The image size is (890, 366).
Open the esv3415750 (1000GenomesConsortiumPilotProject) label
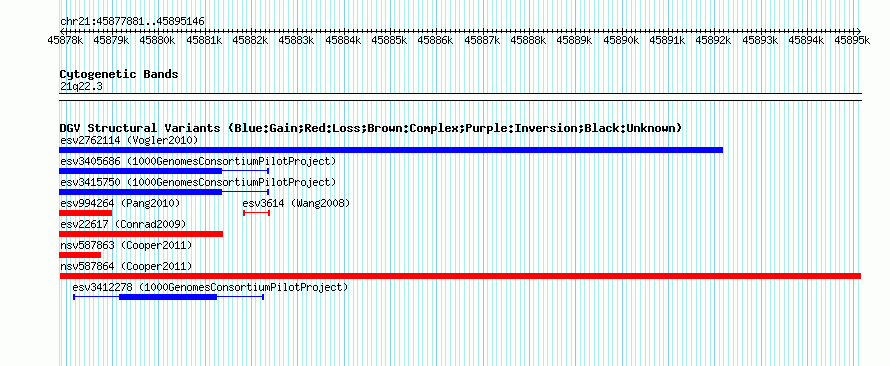(198, 182)
